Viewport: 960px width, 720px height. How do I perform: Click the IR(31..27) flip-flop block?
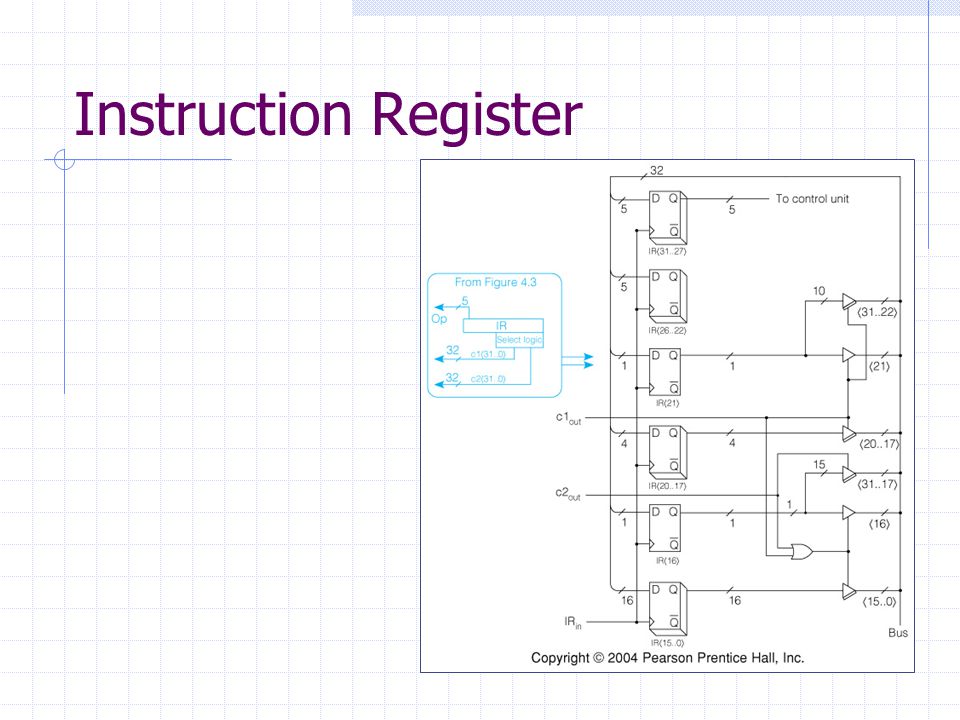point(668,218)
